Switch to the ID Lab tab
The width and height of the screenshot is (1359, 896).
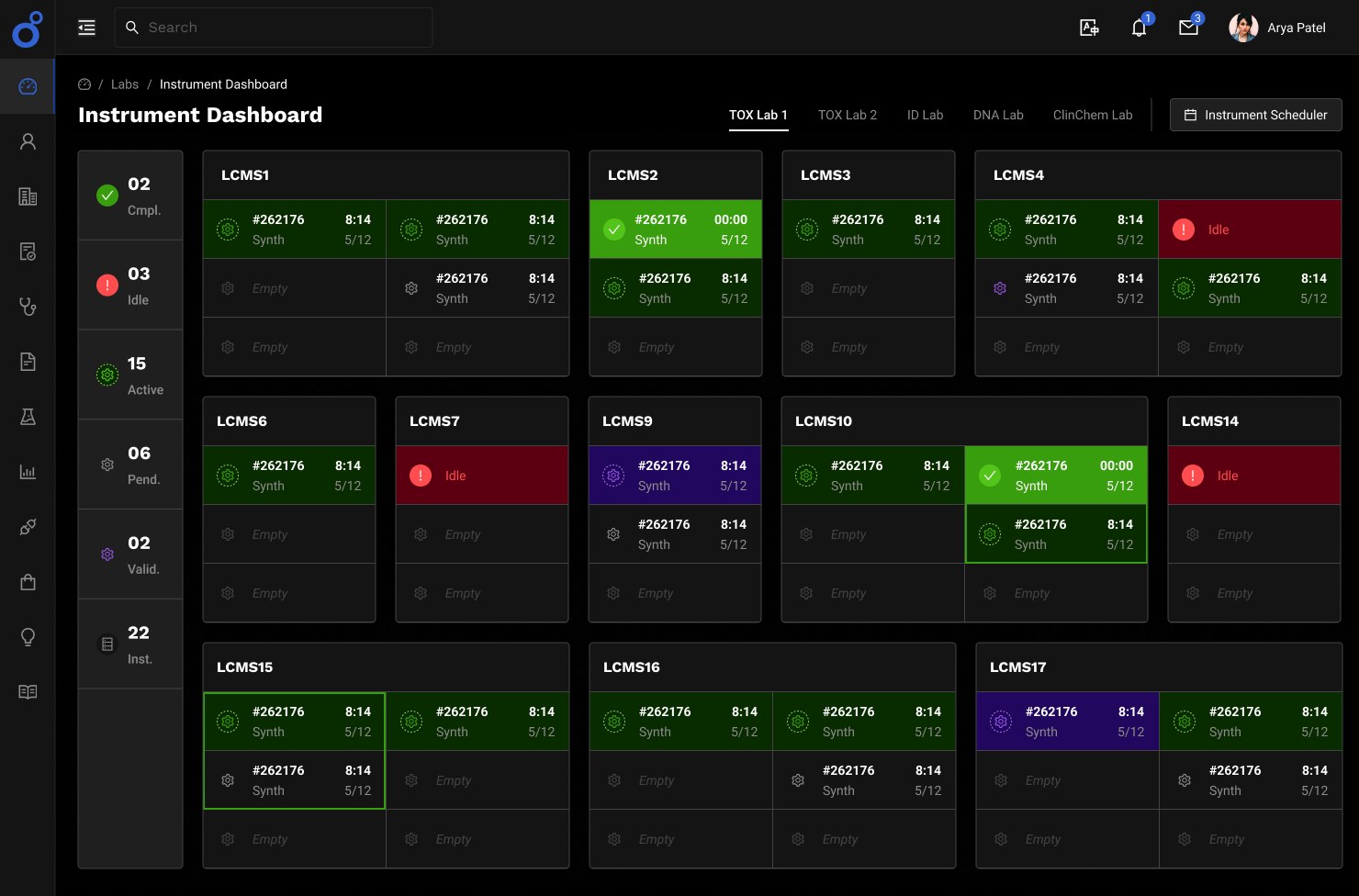click(925, 115)
